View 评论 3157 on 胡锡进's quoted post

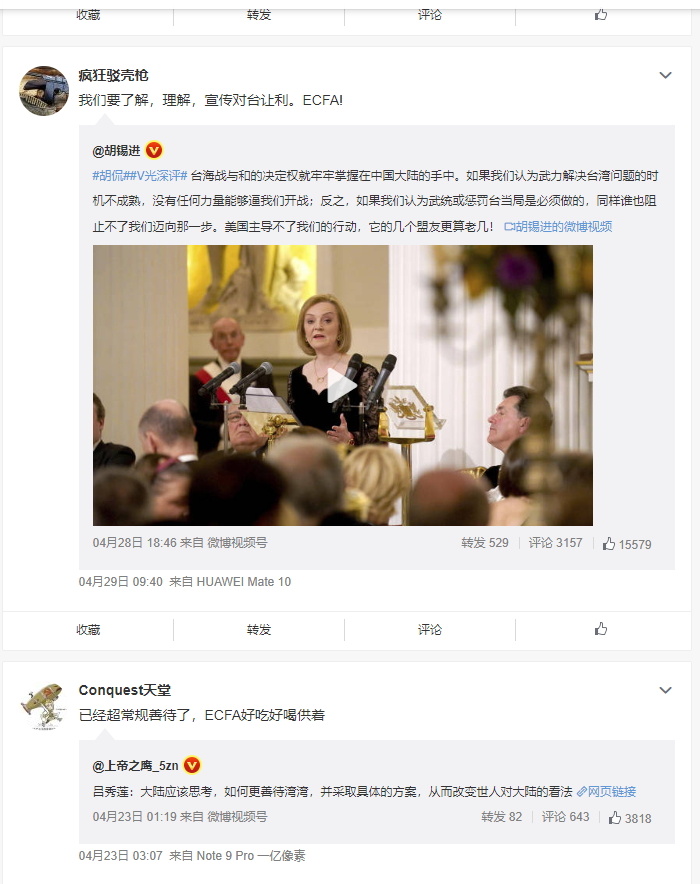[555, 542]
